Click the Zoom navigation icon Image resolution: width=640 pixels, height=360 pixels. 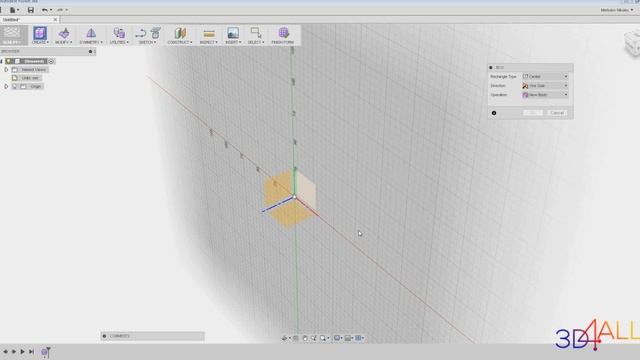click(x=314, y=338)
